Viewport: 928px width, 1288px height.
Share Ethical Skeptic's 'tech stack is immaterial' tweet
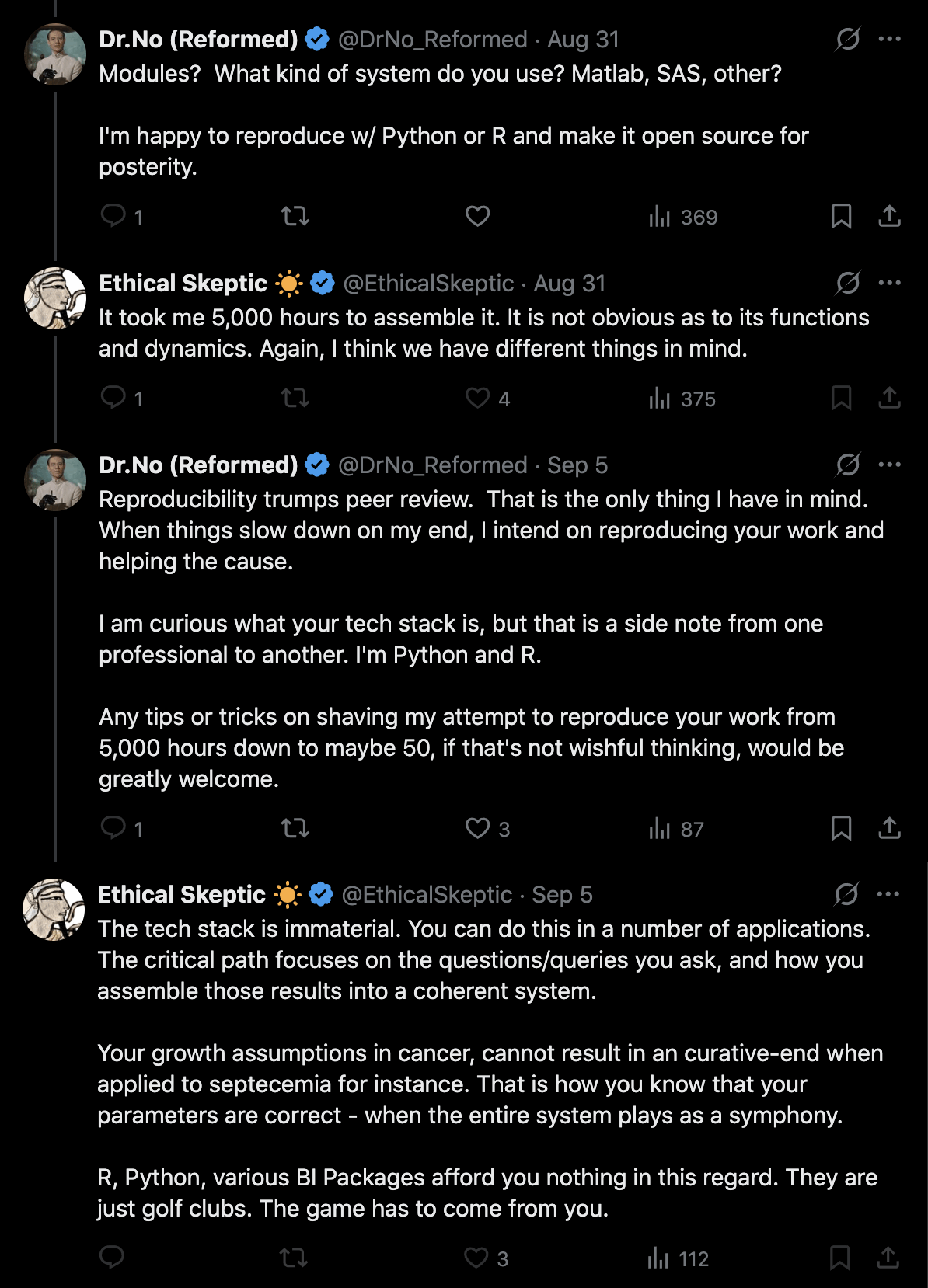pos(888,1258)
